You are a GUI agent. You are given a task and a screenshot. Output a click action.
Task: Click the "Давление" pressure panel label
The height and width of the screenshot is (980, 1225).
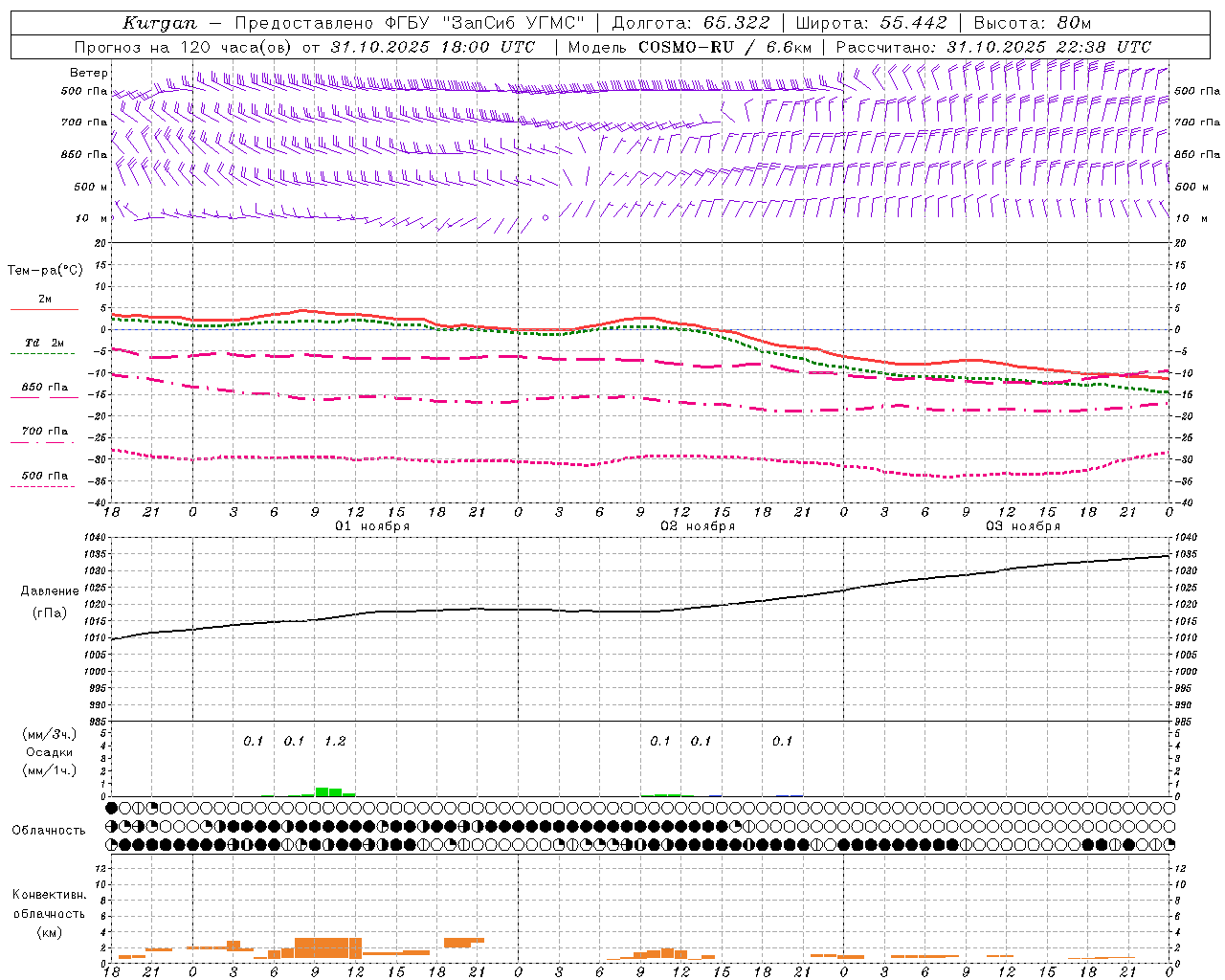coord(50,591)
